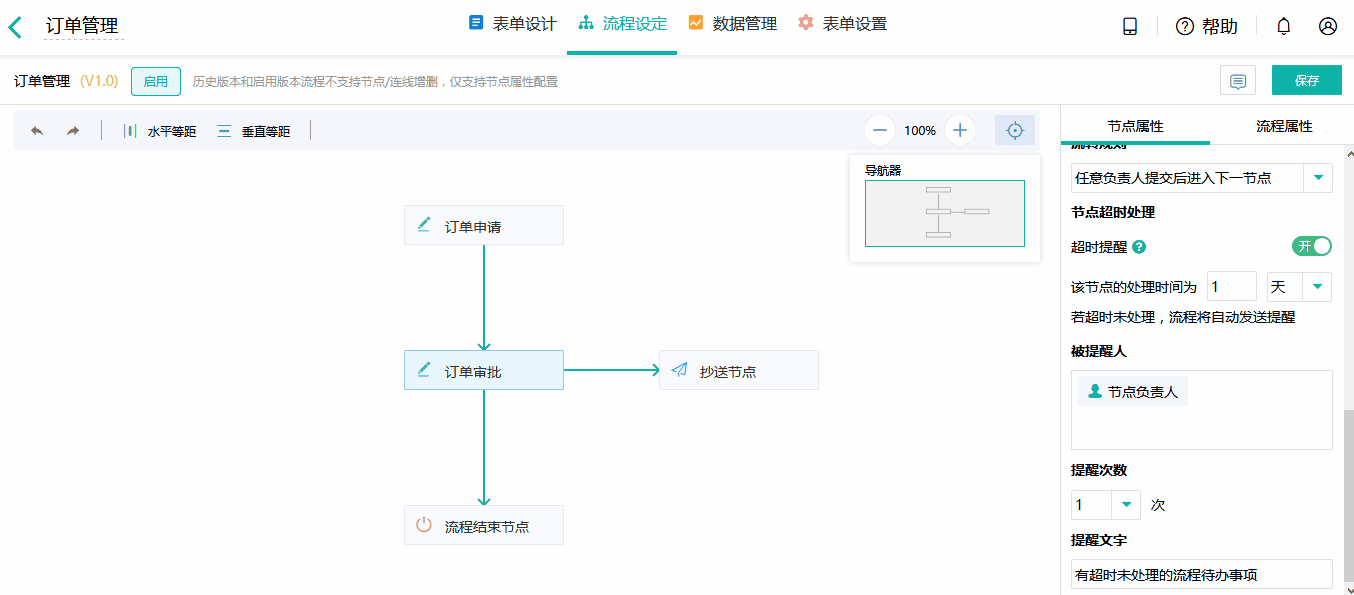Click the 导航器 minimap thumbnail
The height and width of the screenshot is (595, 1354).
945,213
